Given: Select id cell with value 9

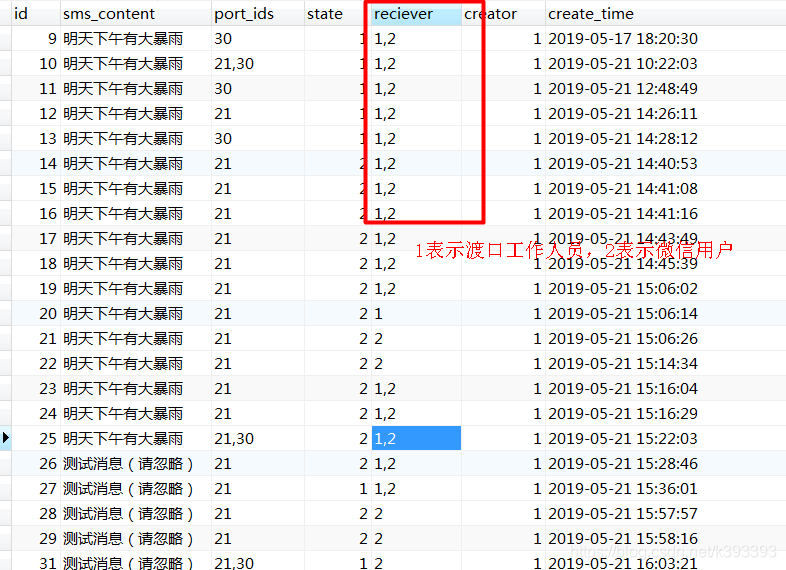Looking at the screenshot, I should (x=36, y=39).
